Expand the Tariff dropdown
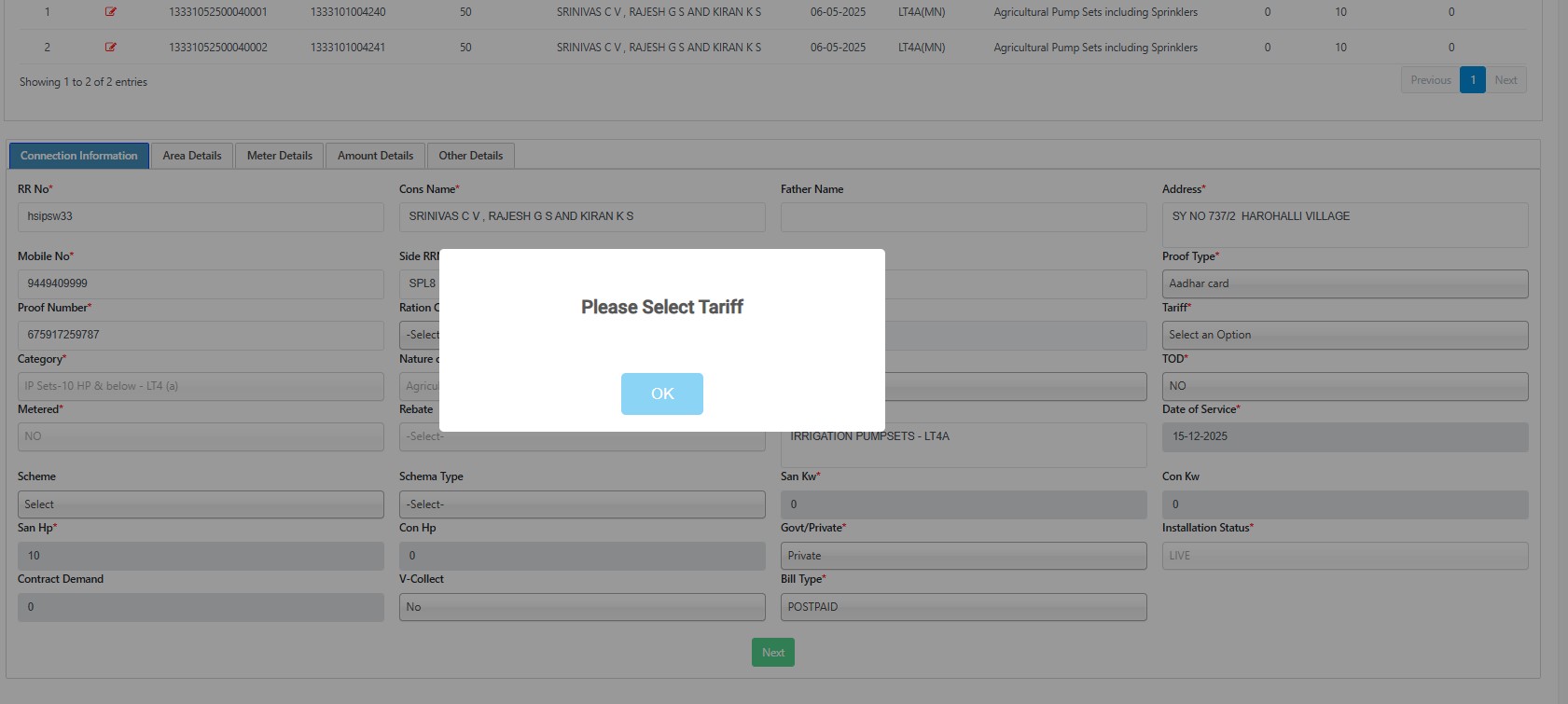The image size is (1568, 704). coord(1344,335)
